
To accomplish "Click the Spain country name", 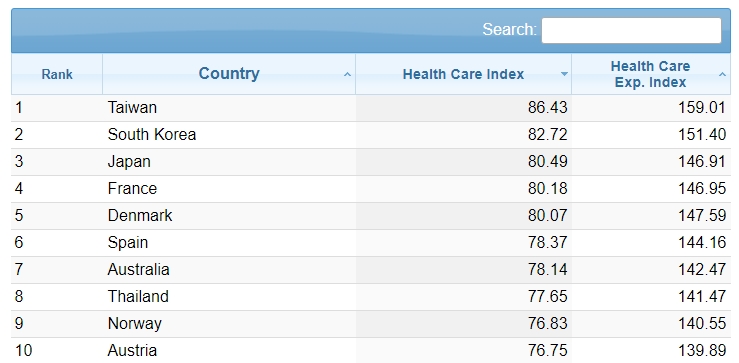I will pyautogui.click(x=128, y=243).
